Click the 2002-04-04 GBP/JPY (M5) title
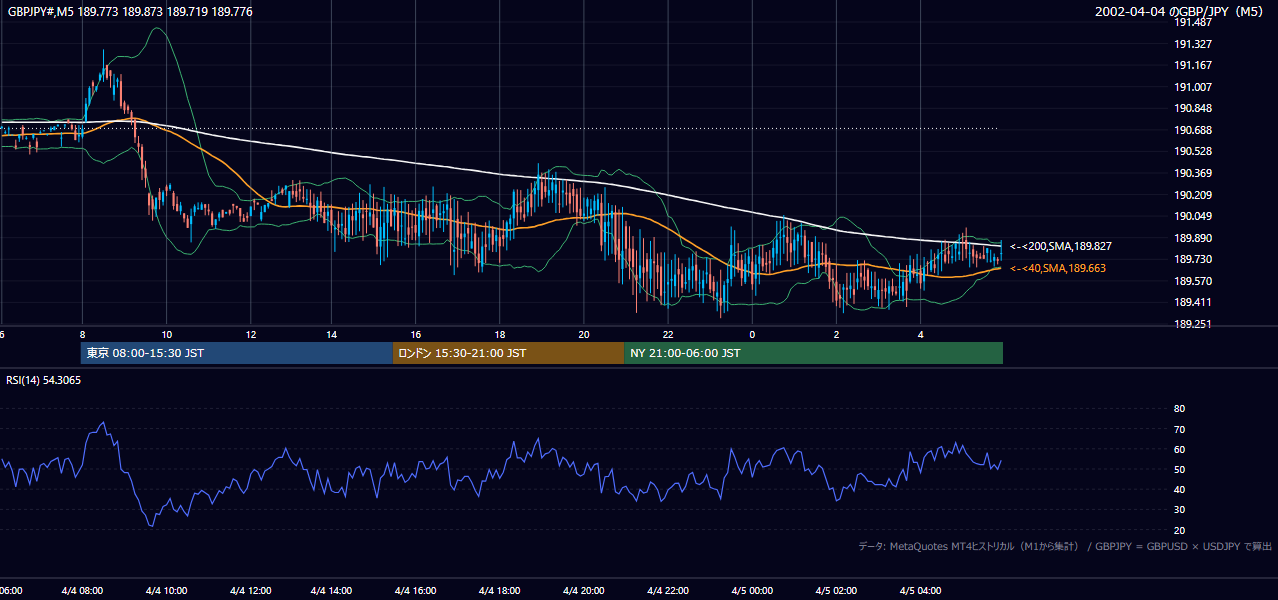1278x600 pixels. click(1181, 11)
